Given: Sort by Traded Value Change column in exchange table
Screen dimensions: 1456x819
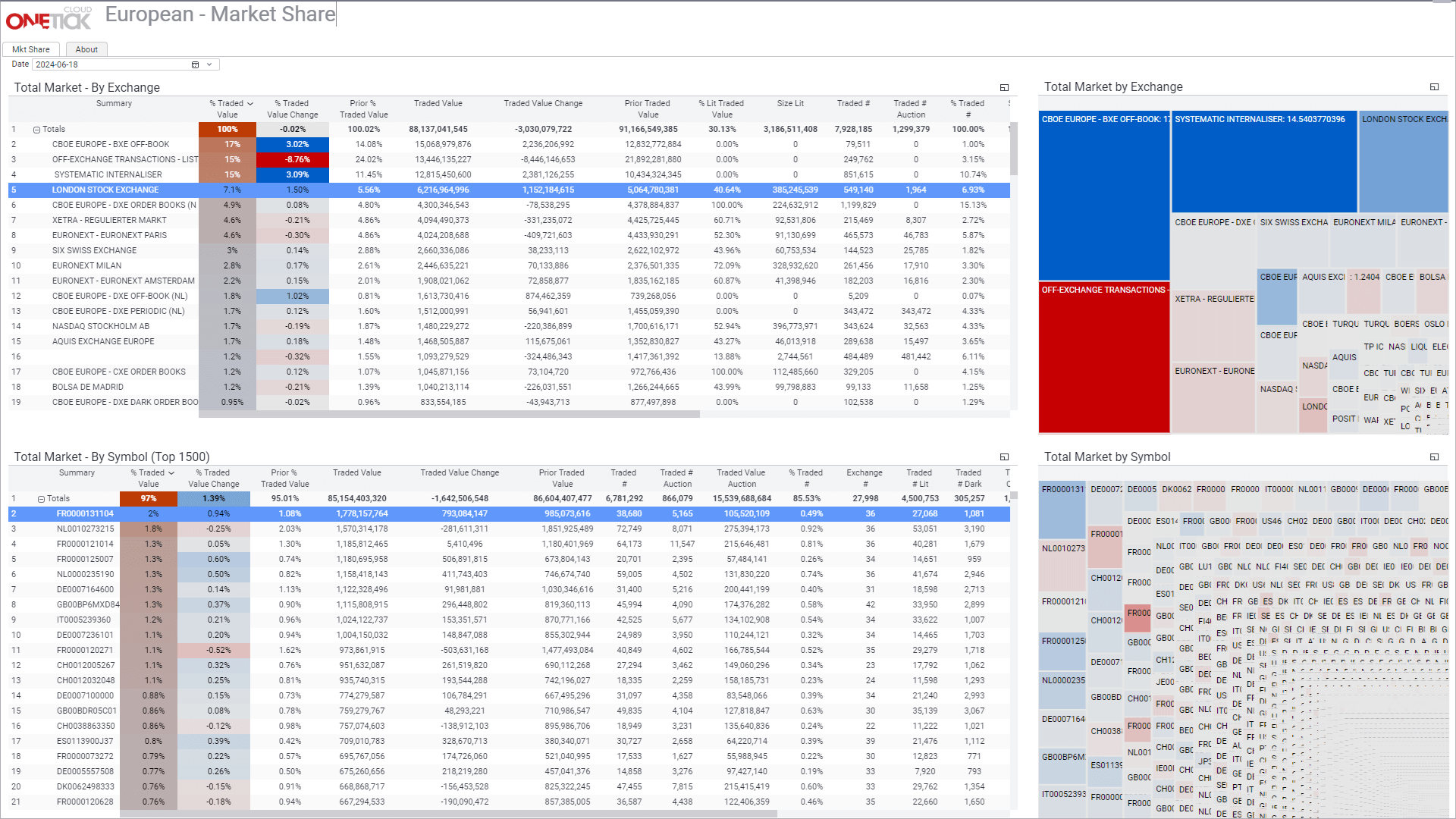Looking at the screenshot, I should [x=543, y=104].
